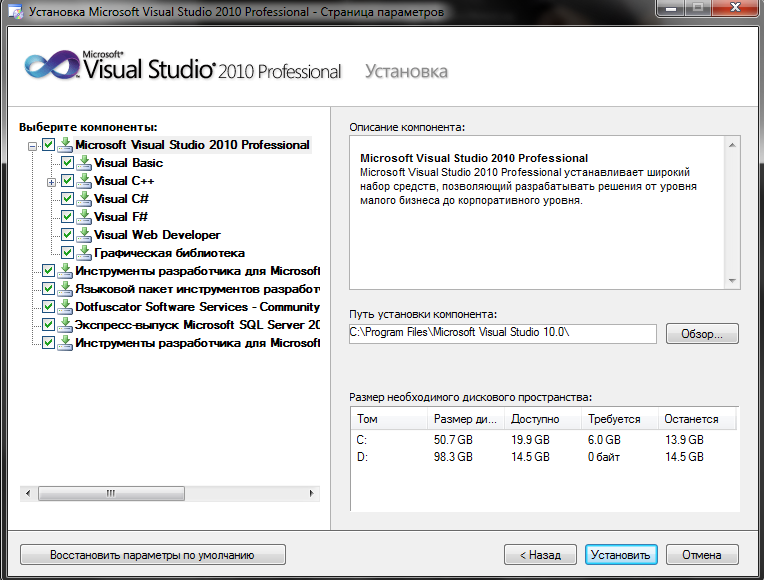
Task: Select the C: volume row
Action: click(x=544, y=440)
